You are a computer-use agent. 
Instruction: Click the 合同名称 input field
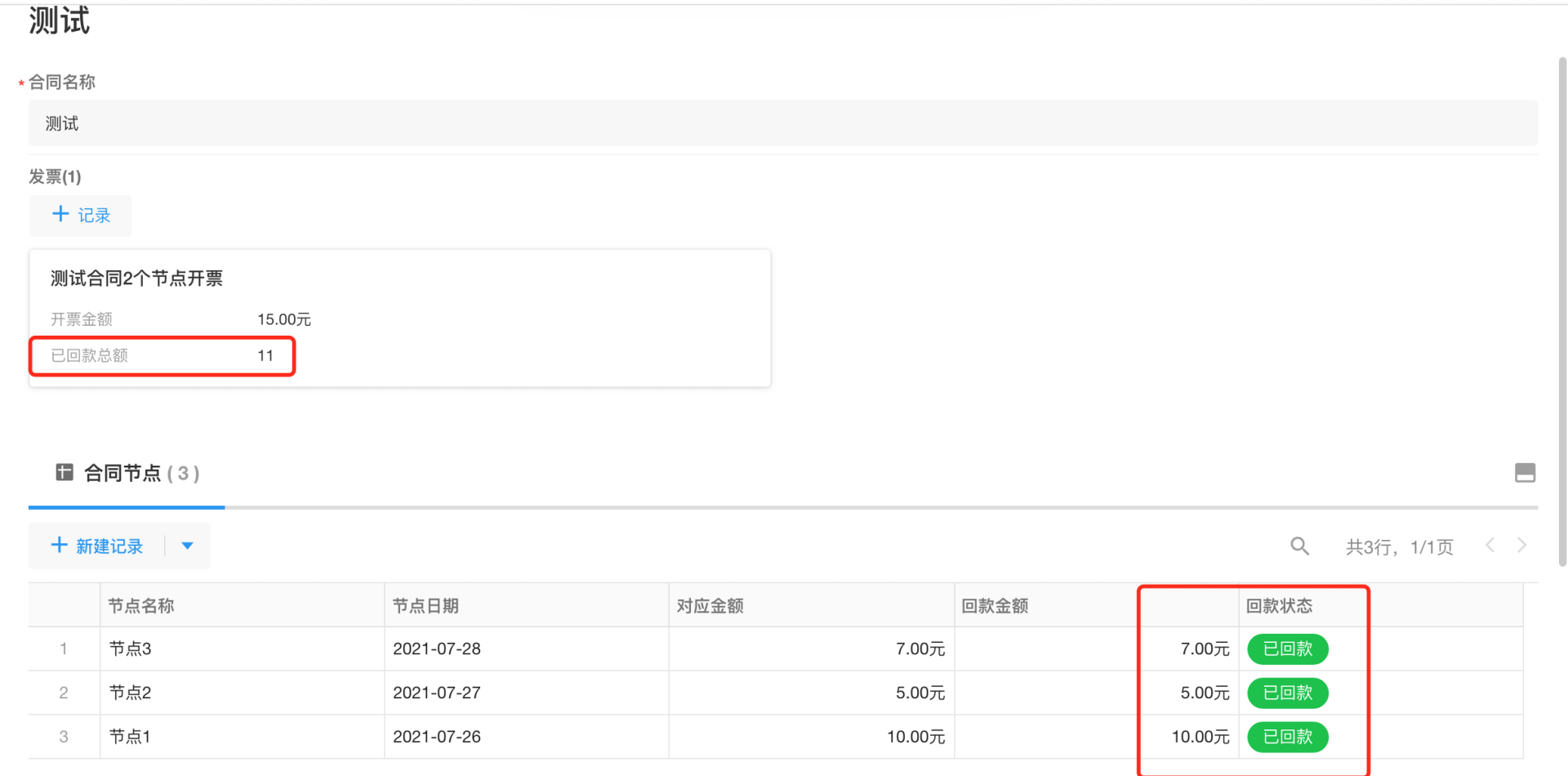click(x=782, y=123)
